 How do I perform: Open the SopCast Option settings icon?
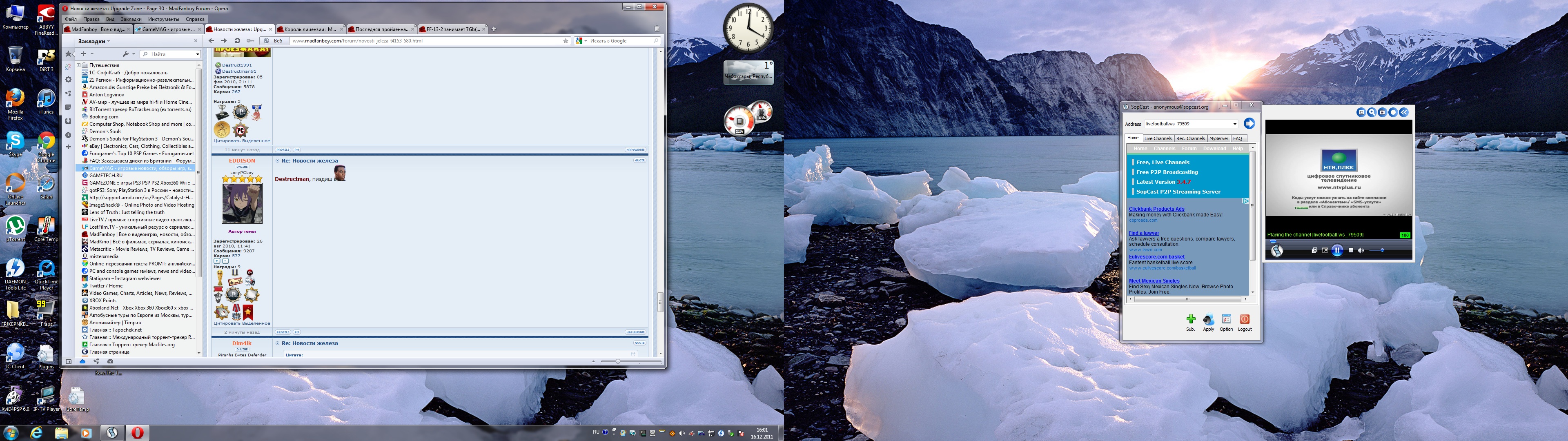(x=1226, y=320)
